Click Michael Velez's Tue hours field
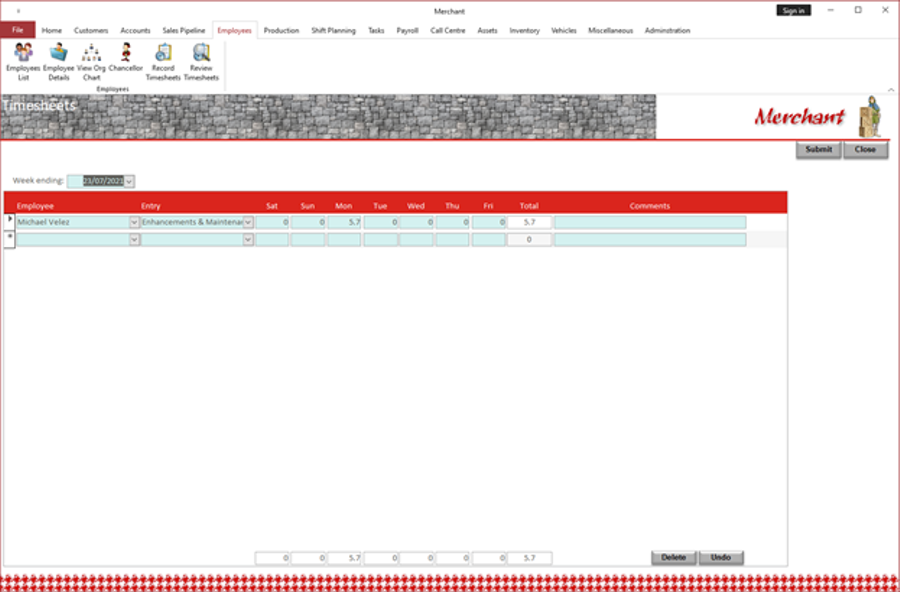This screenshot has width=900, height=592. tap(381, 222)
